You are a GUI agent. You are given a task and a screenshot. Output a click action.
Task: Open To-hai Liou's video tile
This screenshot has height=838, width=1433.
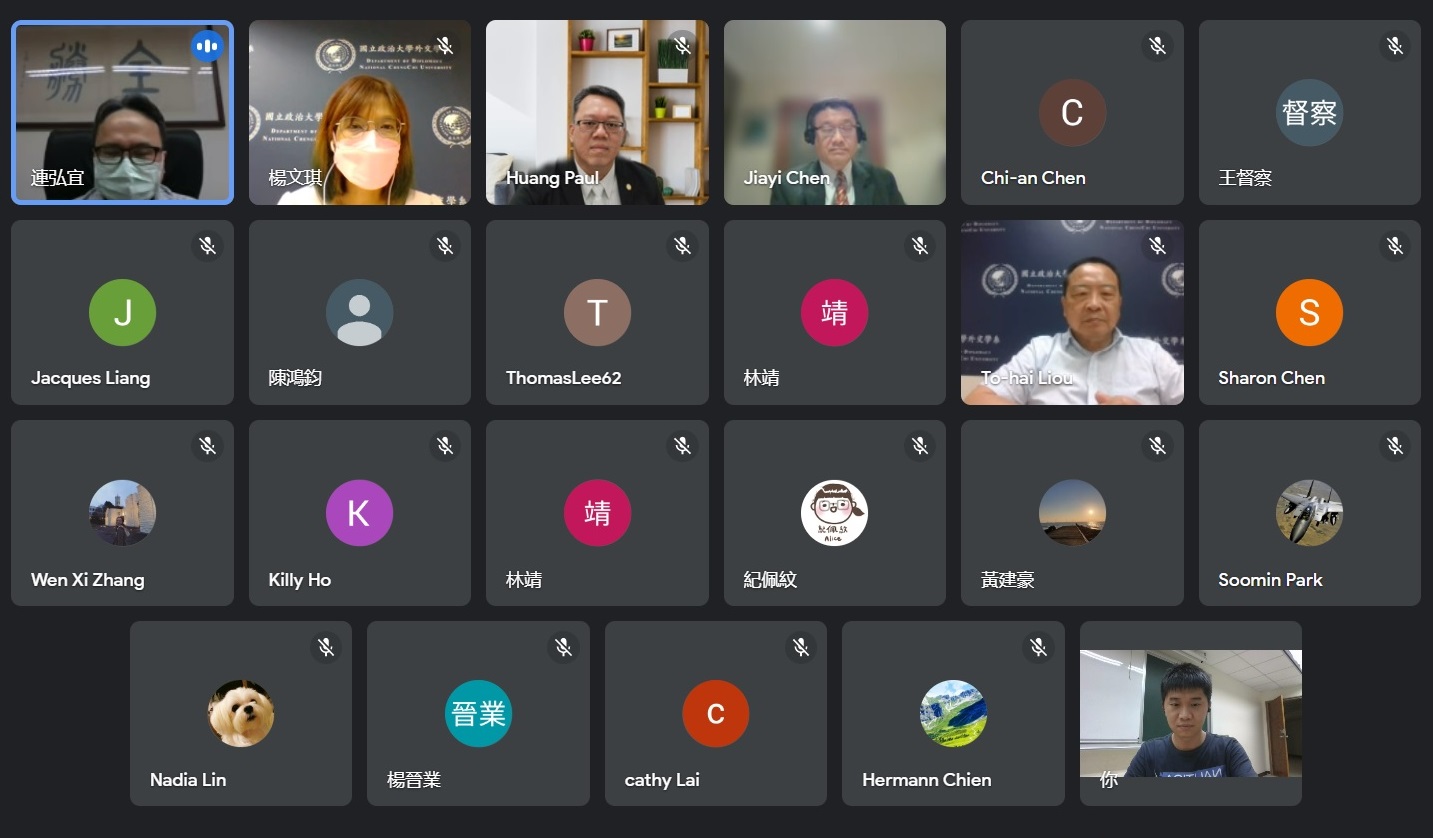pyautogui.click(x=1072, y=313)
